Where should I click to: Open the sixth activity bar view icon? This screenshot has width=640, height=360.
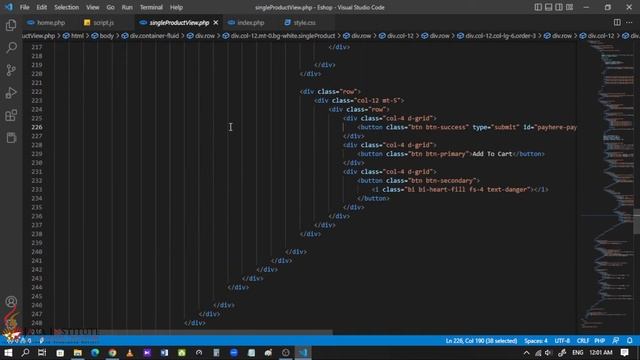click(x=11, y=138)
